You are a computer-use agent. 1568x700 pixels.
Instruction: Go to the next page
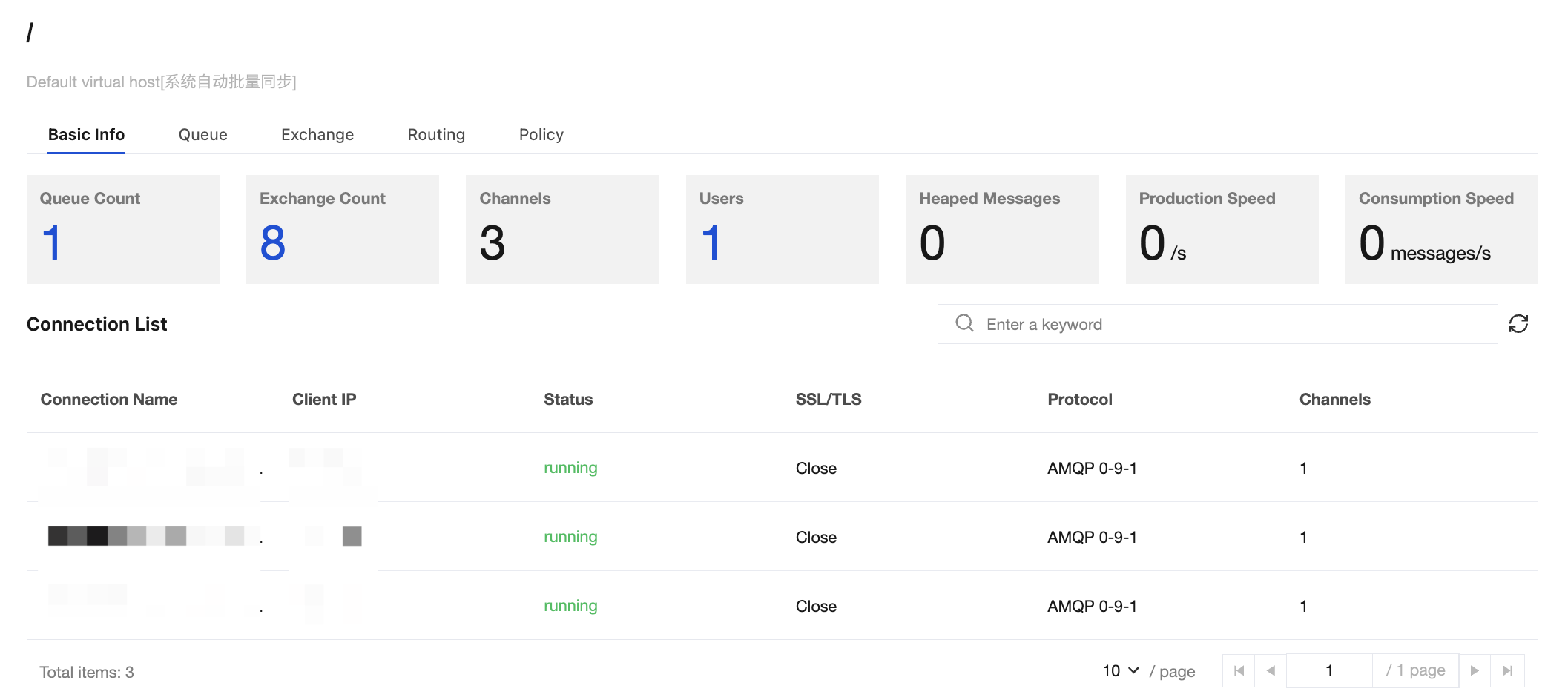click(1475, 671)
